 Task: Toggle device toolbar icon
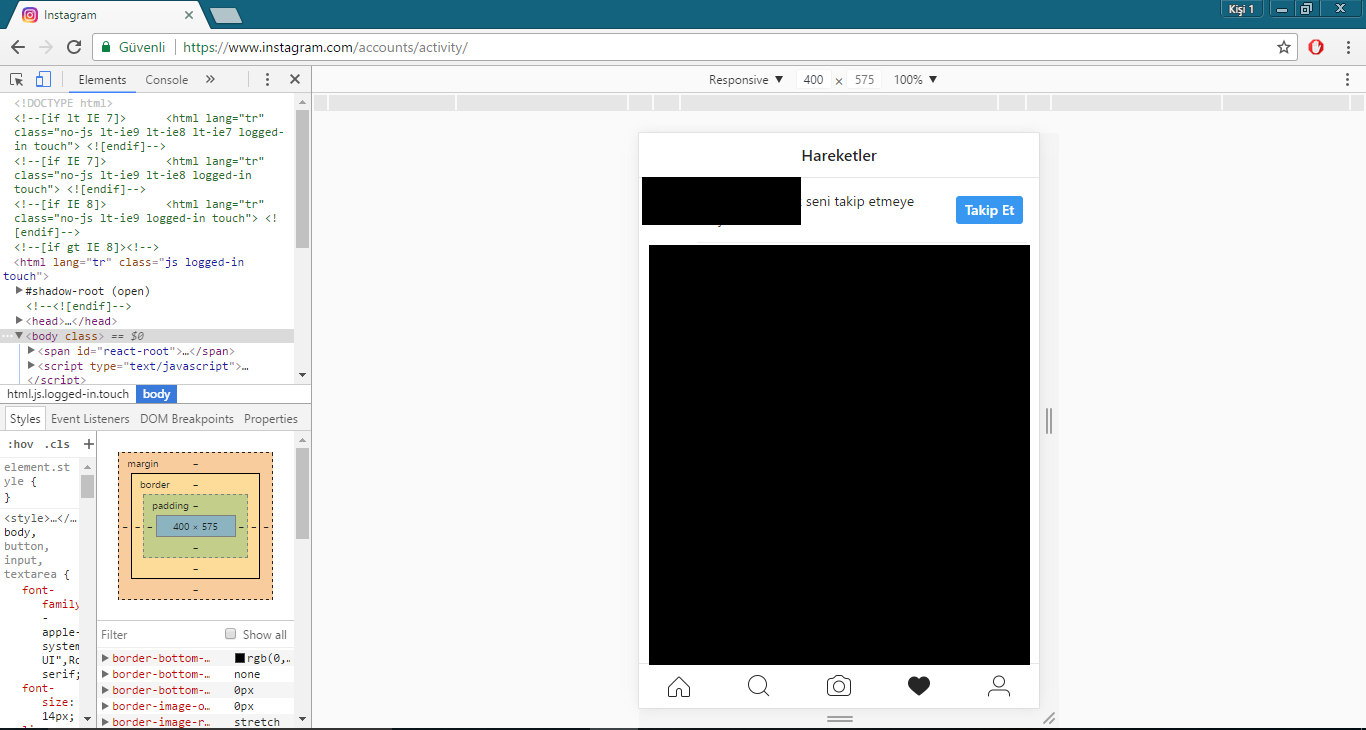pyautogui.click(x=43, y=80)
